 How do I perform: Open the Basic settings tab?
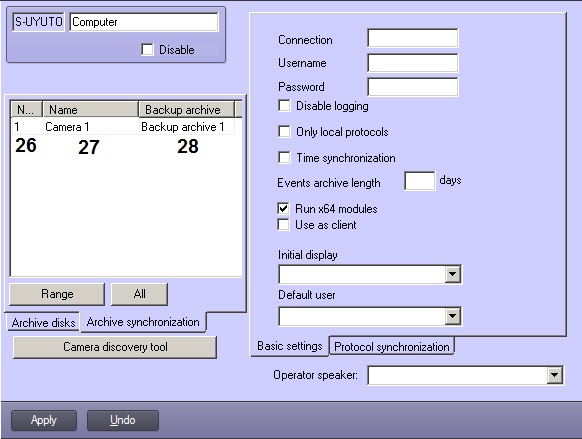click(290, 346)
